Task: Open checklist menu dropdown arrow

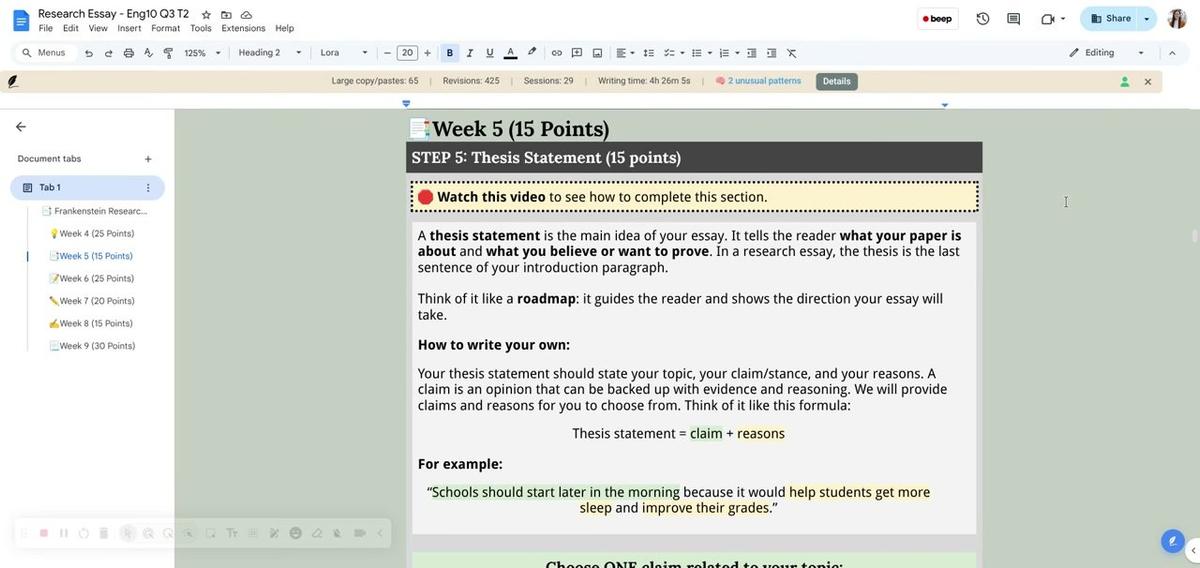Action: coord(683,53)
